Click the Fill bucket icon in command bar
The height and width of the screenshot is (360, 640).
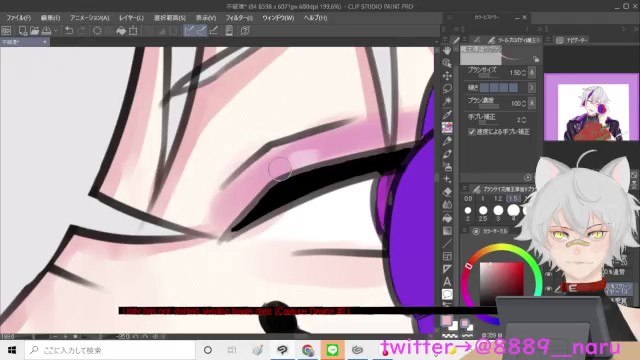tap(121, 31)
